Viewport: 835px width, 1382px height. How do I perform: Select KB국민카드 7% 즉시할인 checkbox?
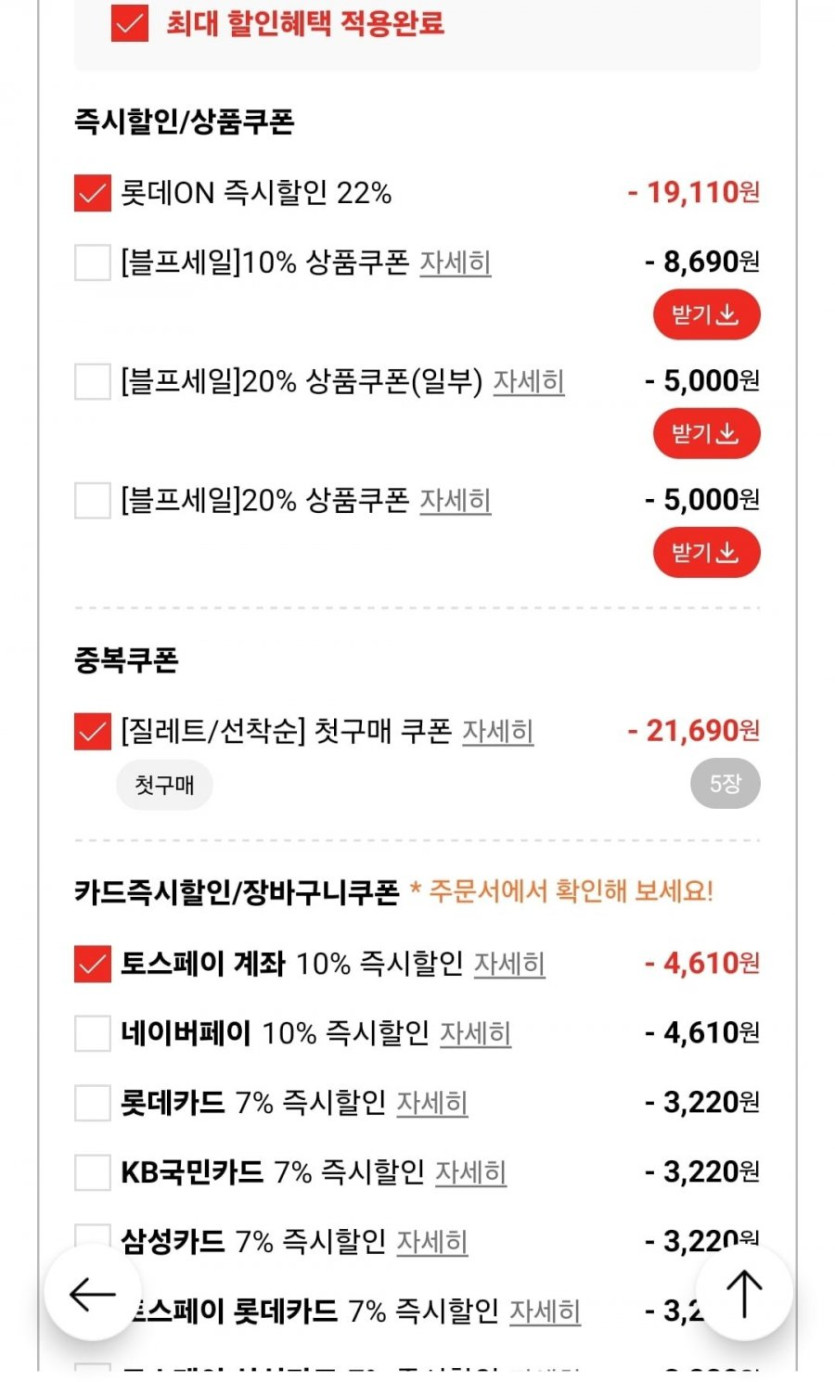pyautogui.click(x=92, y=1172)
